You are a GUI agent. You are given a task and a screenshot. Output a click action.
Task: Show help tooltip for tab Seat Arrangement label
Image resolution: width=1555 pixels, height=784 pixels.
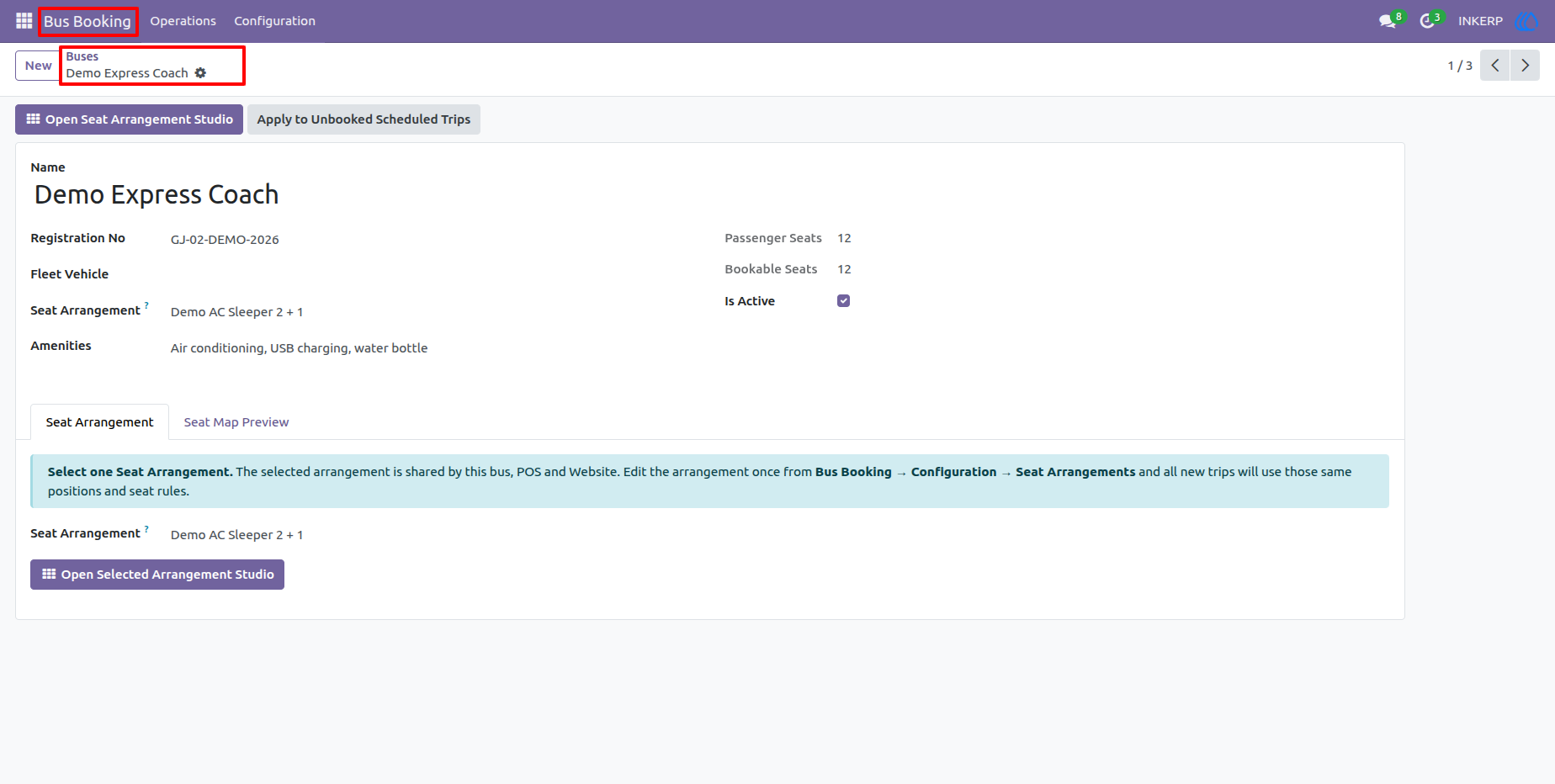pos(146,528)
